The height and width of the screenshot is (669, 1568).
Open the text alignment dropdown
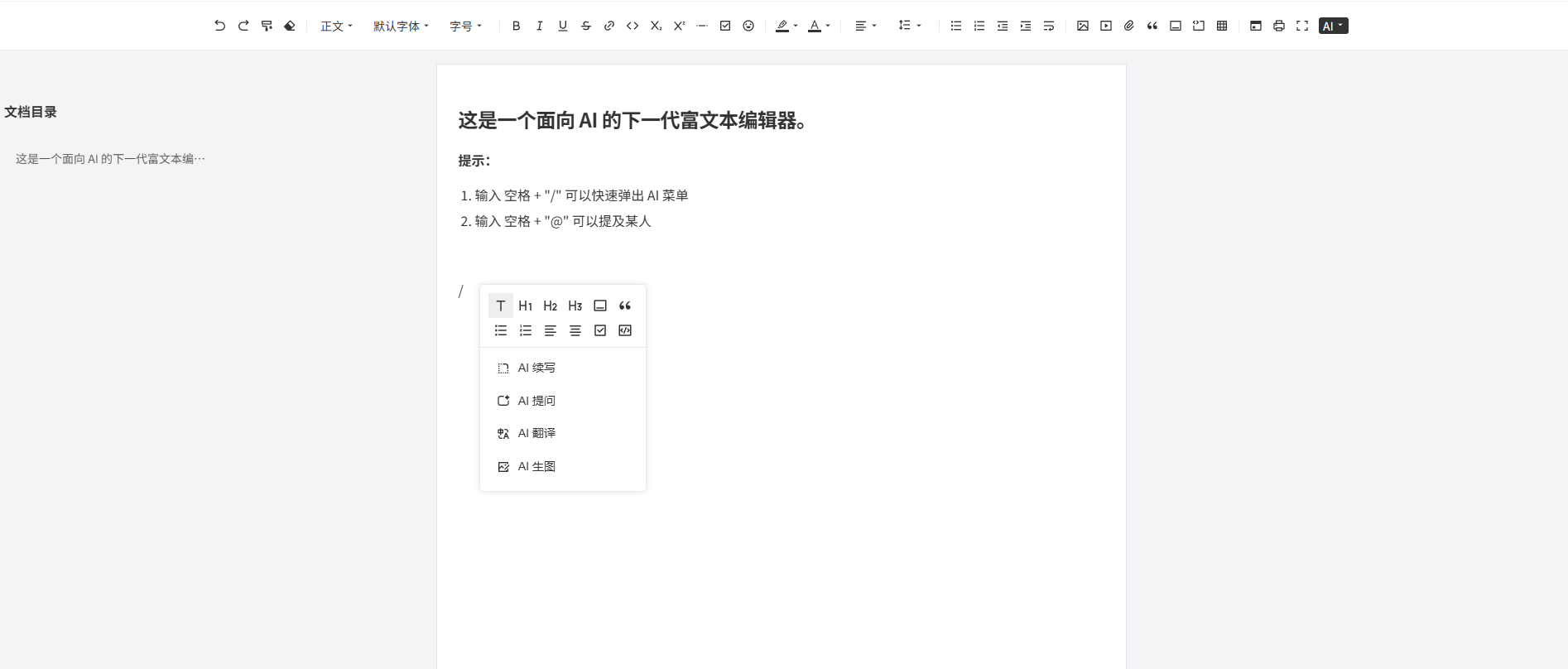[x=865, y=26]
